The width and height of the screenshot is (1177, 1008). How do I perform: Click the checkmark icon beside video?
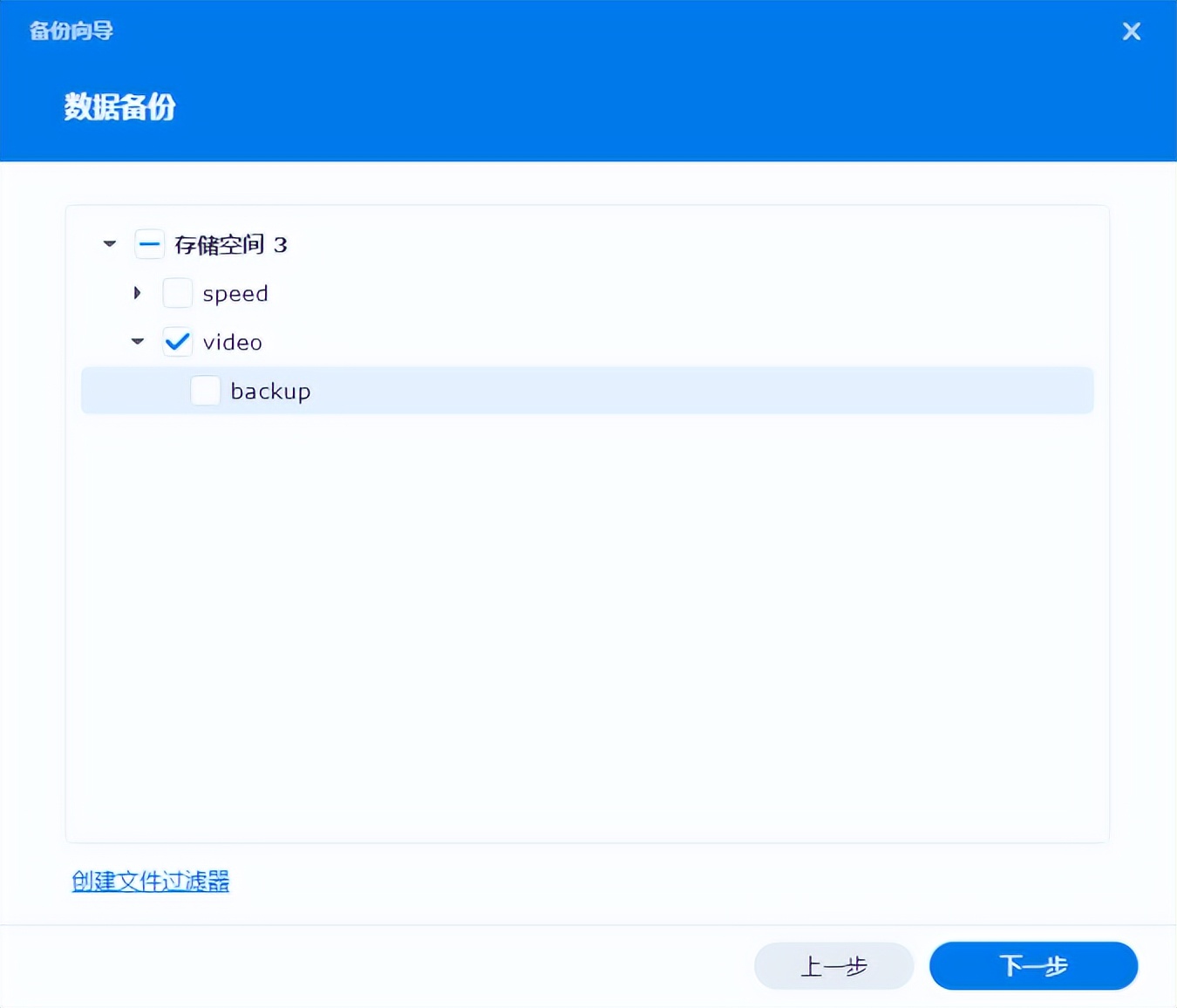click(177, 342)
